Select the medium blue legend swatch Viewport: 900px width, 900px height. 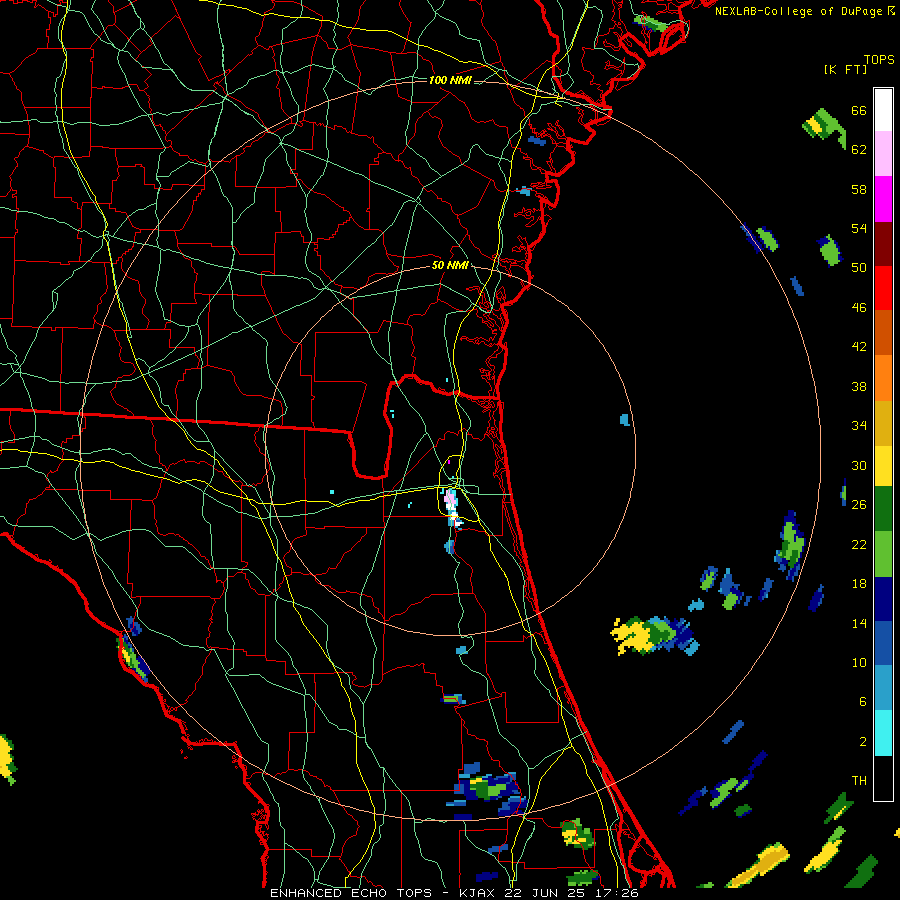(883, 643)
